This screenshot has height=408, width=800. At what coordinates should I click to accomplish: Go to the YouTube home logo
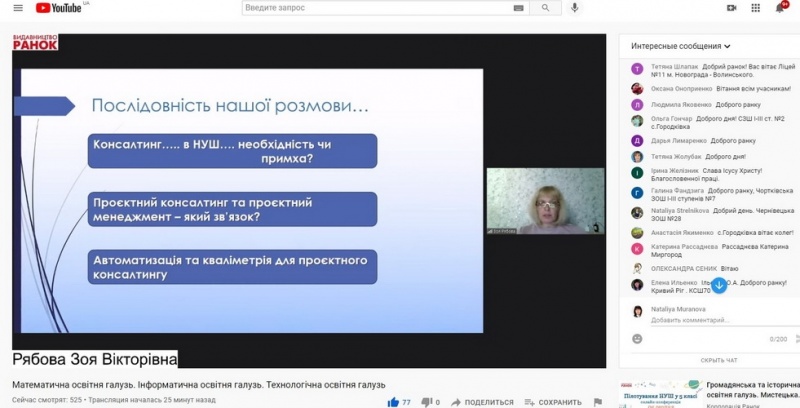click(61, 8)
